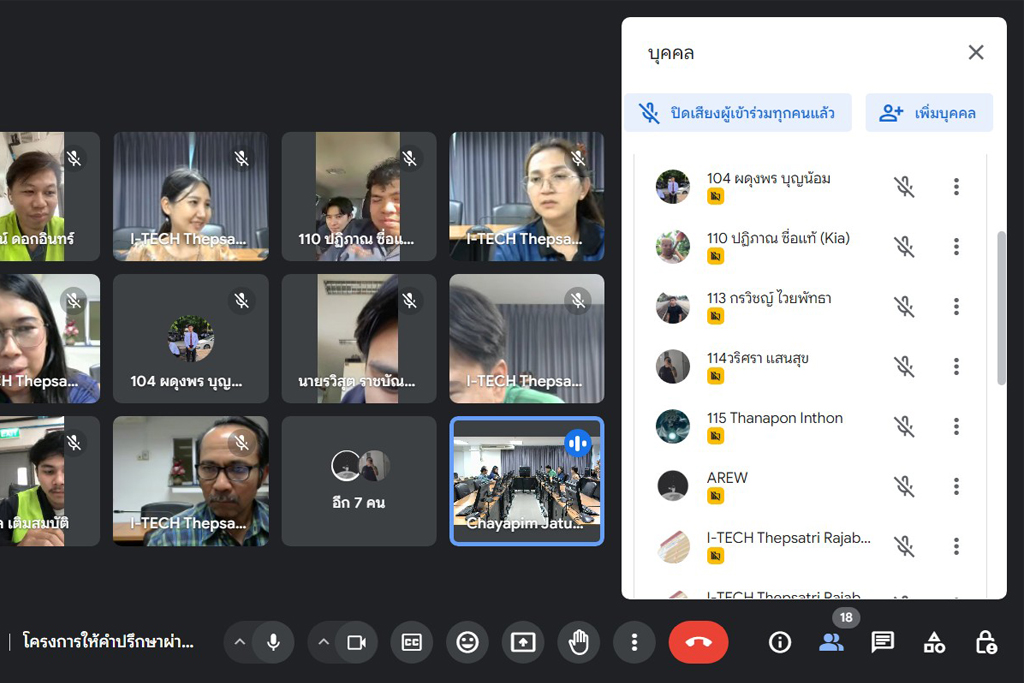Screen dimensions: 1024x683
Task: Click muted mic icon on 104 ผดุงพร tile
Action: [x=242, y=300]
